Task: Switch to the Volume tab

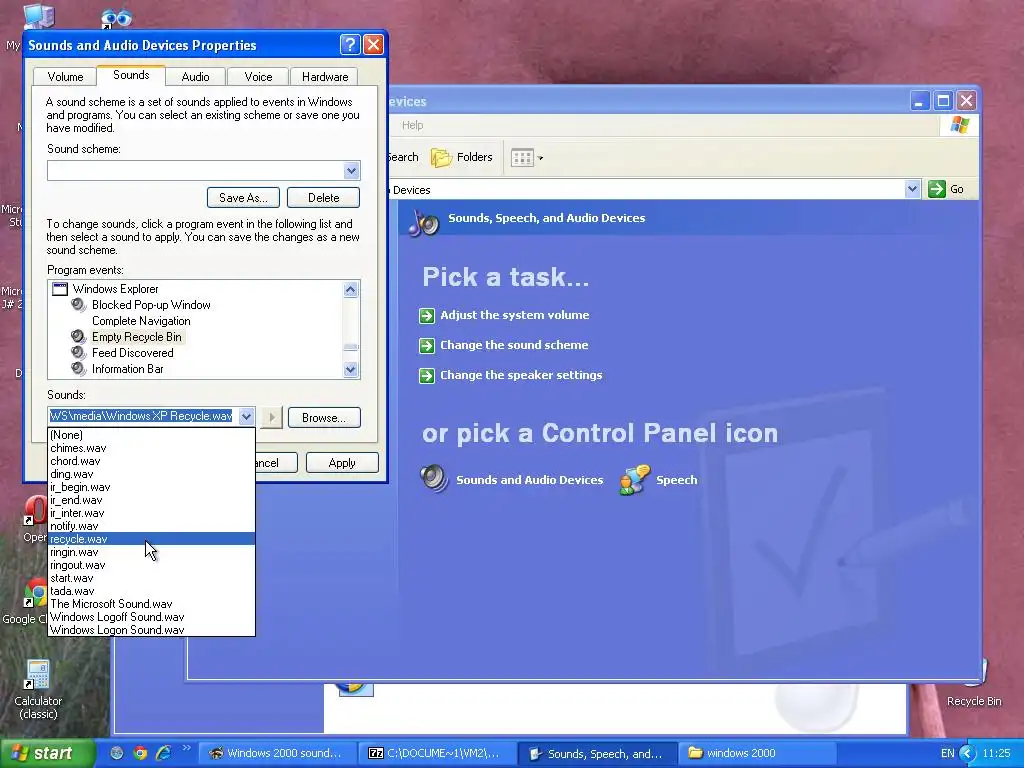Action: pyautogui.click(x=65, y=76)
